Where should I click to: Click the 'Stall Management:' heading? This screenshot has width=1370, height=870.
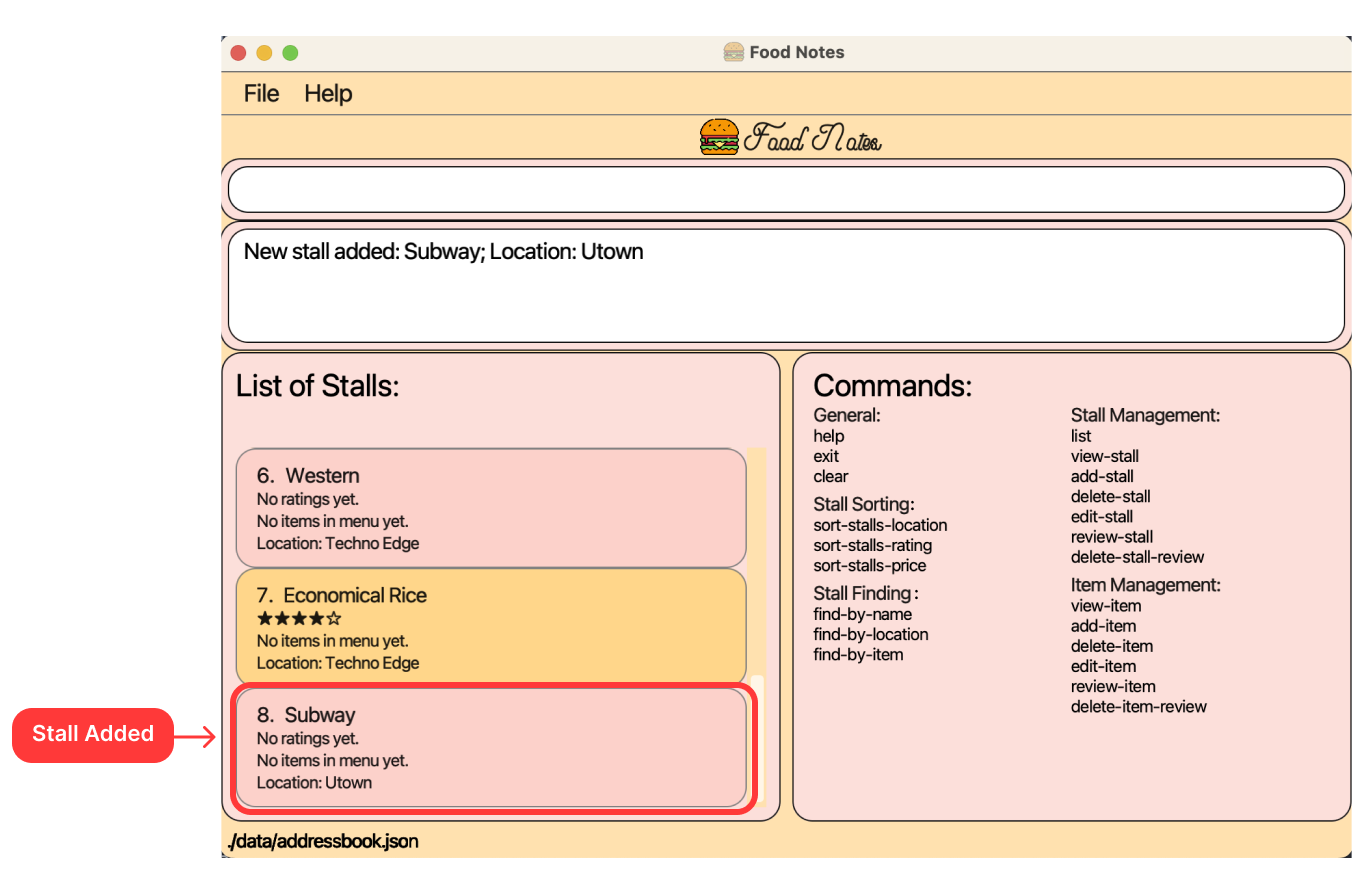1146,414
